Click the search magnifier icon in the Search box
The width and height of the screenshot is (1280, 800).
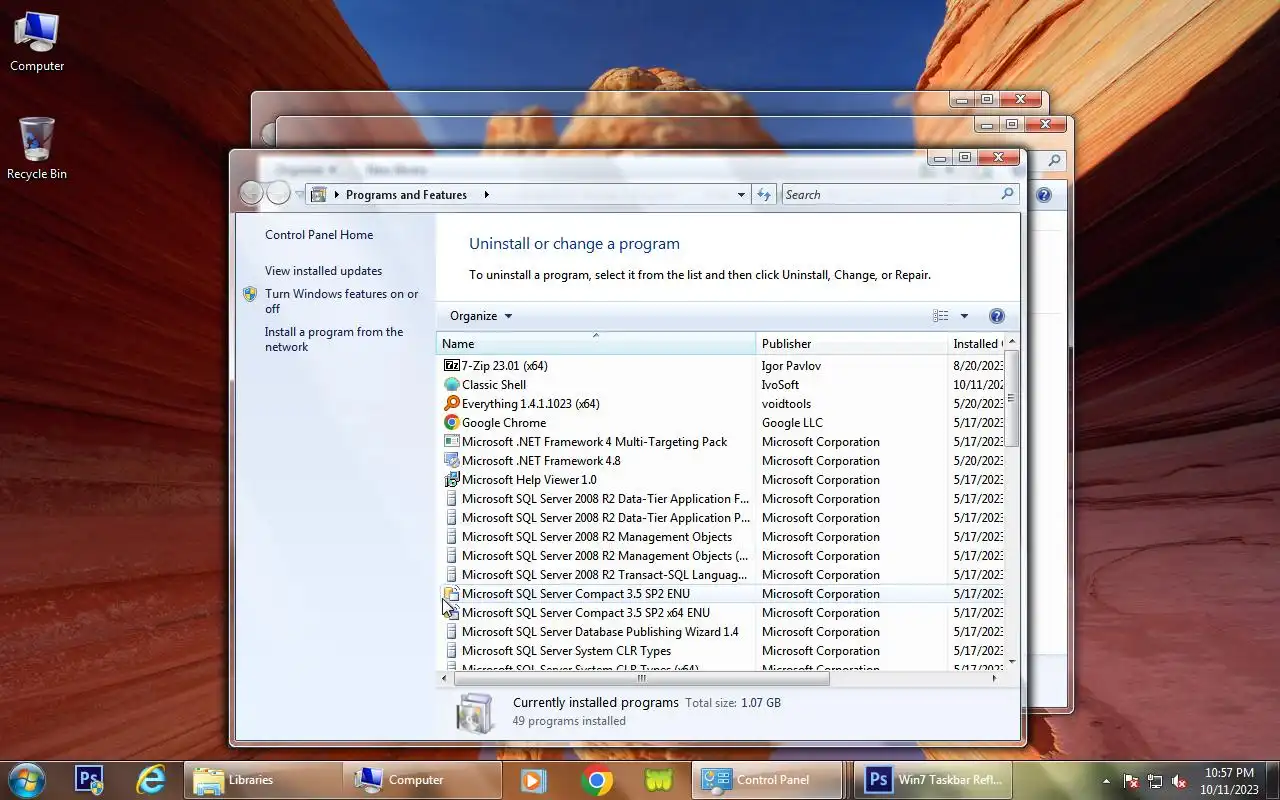[x=1007, y=194]
